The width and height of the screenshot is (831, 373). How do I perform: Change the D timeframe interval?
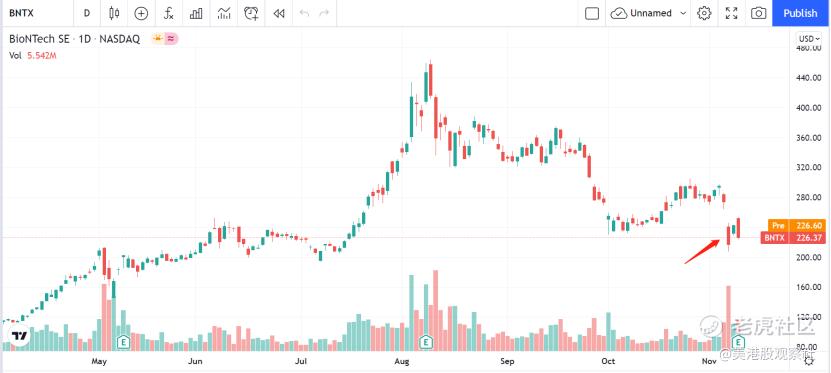pos(87,13)
